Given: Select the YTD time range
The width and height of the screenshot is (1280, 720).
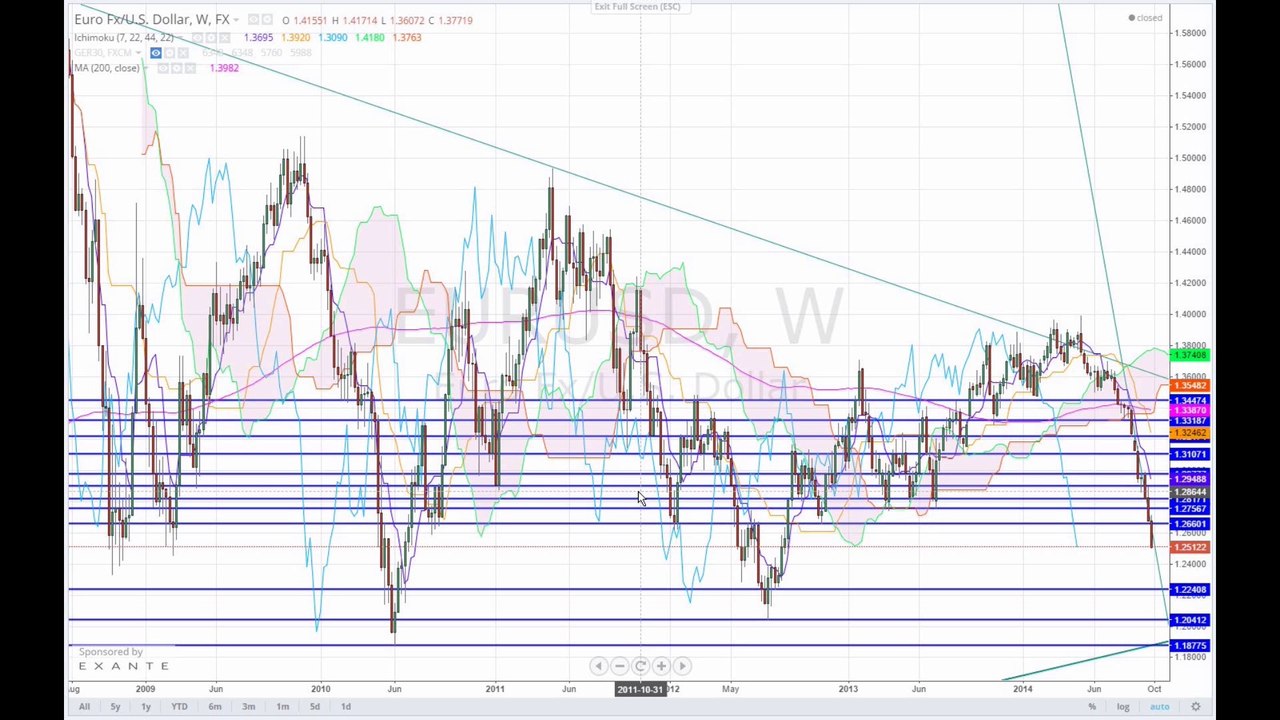Looking at the screenshot, I should (x=179, y=707).
